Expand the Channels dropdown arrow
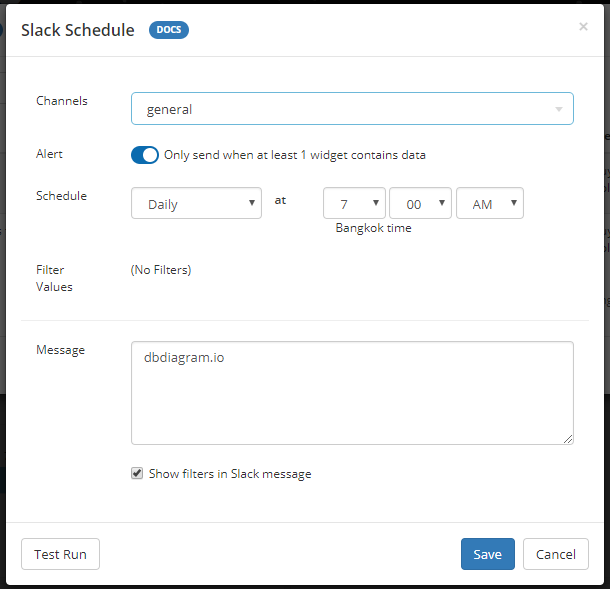Image resolution: width=610 pixels, height=589 pixels. [x=558, y=109]
